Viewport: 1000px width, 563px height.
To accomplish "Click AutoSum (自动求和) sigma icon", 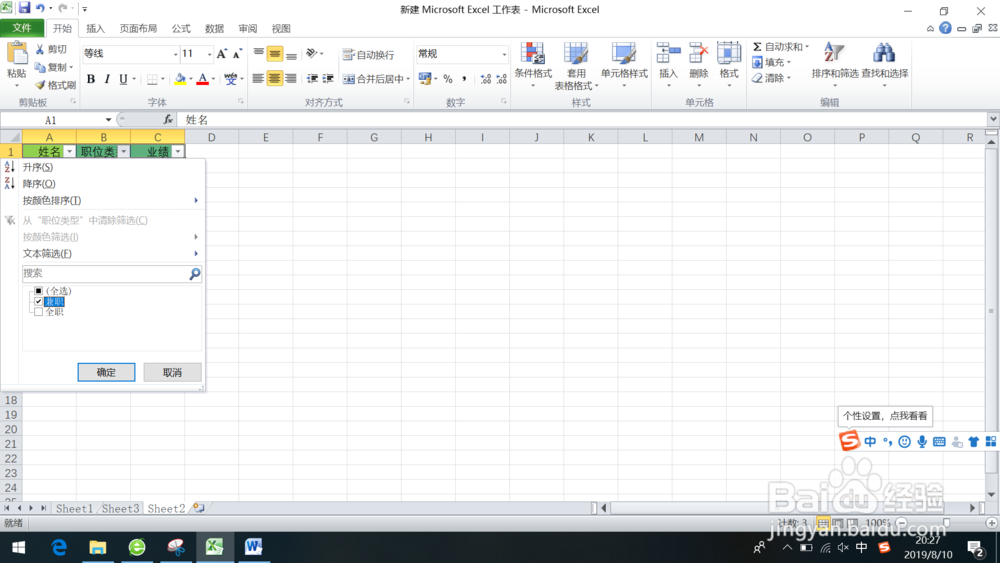I will [x=757, y=47].
